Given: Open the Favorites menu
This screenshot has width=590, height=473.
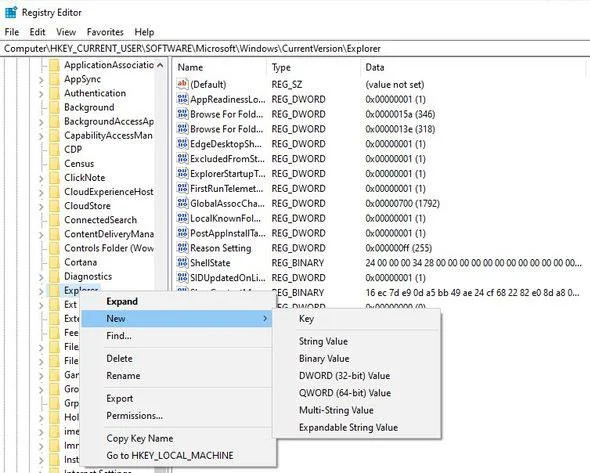Looking at the screenshot, I should click(105, 32).
